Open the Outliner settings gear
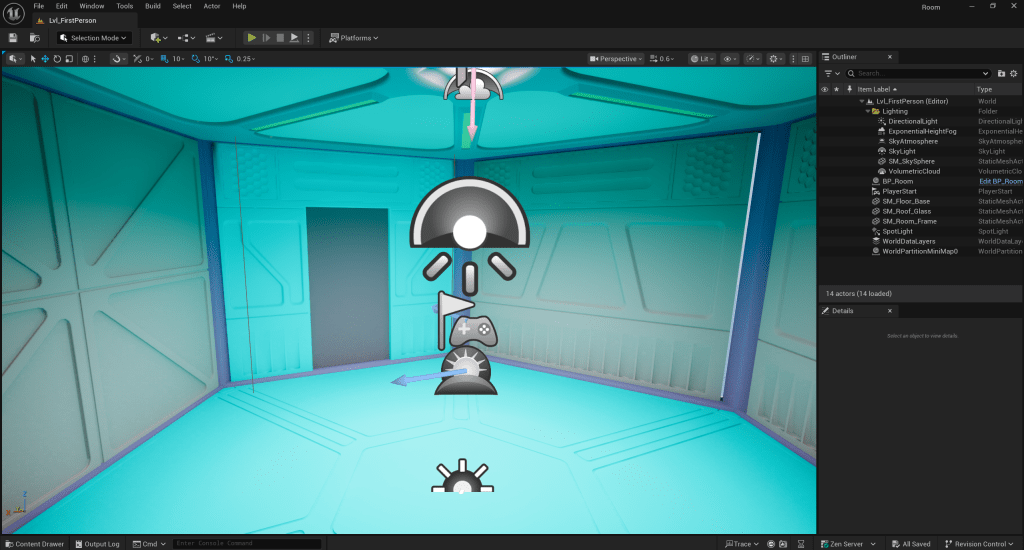 tap(1014, 73)
